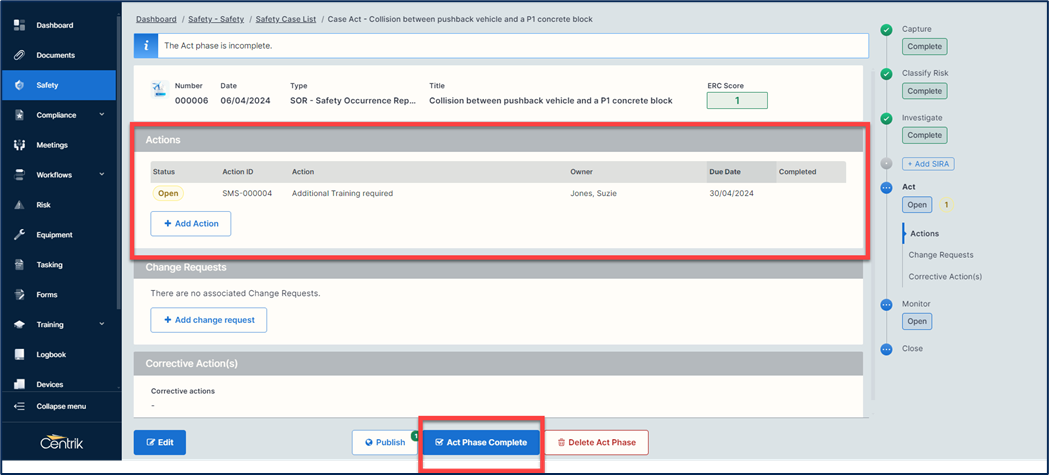Click the blue info icon in banner
This screenshot has width=1049, height=475.
pyautogui.click(x=146, y=46)
